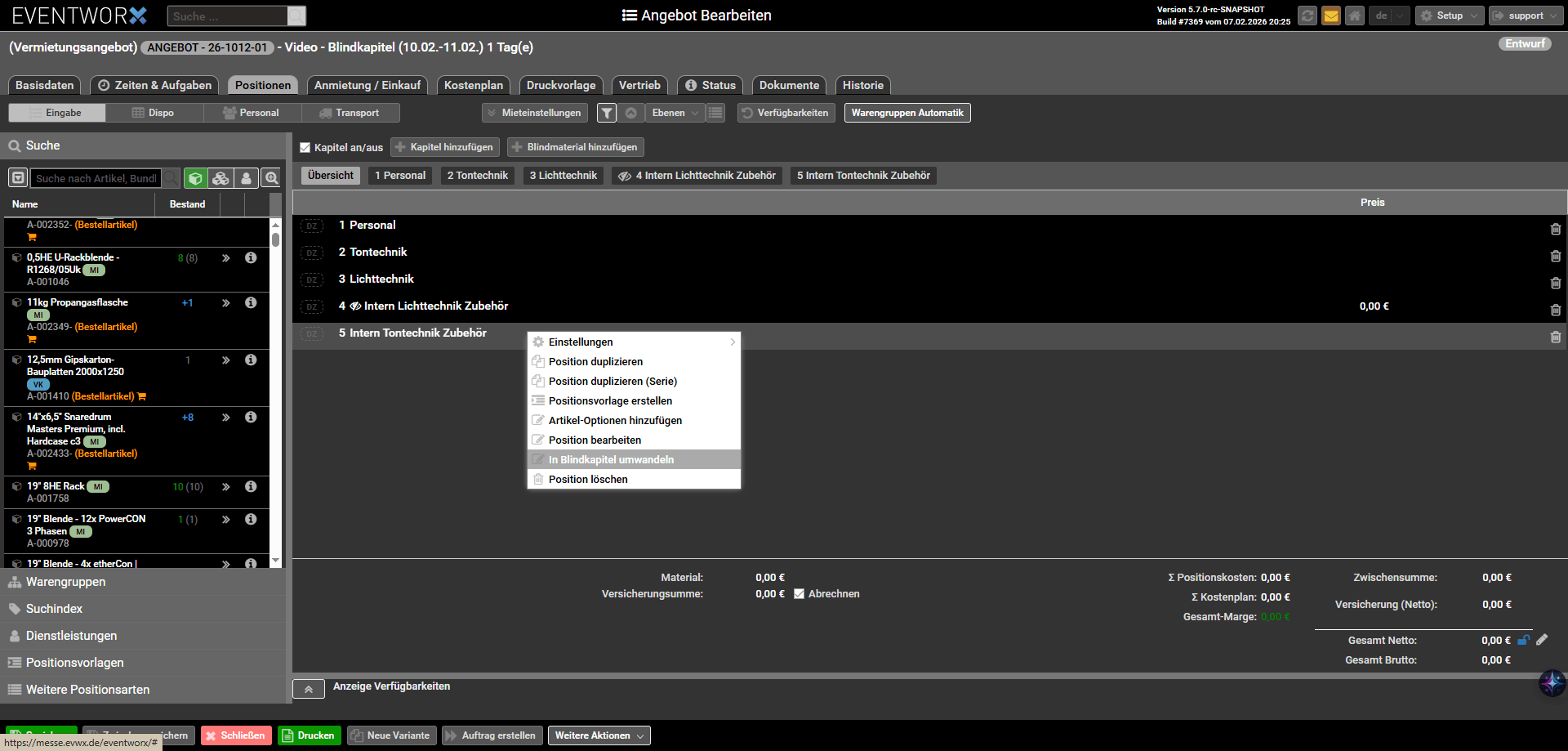Click the Kapitel hinzufügen button
Viewport: 1568px width, 751px height.
[444, 147]
